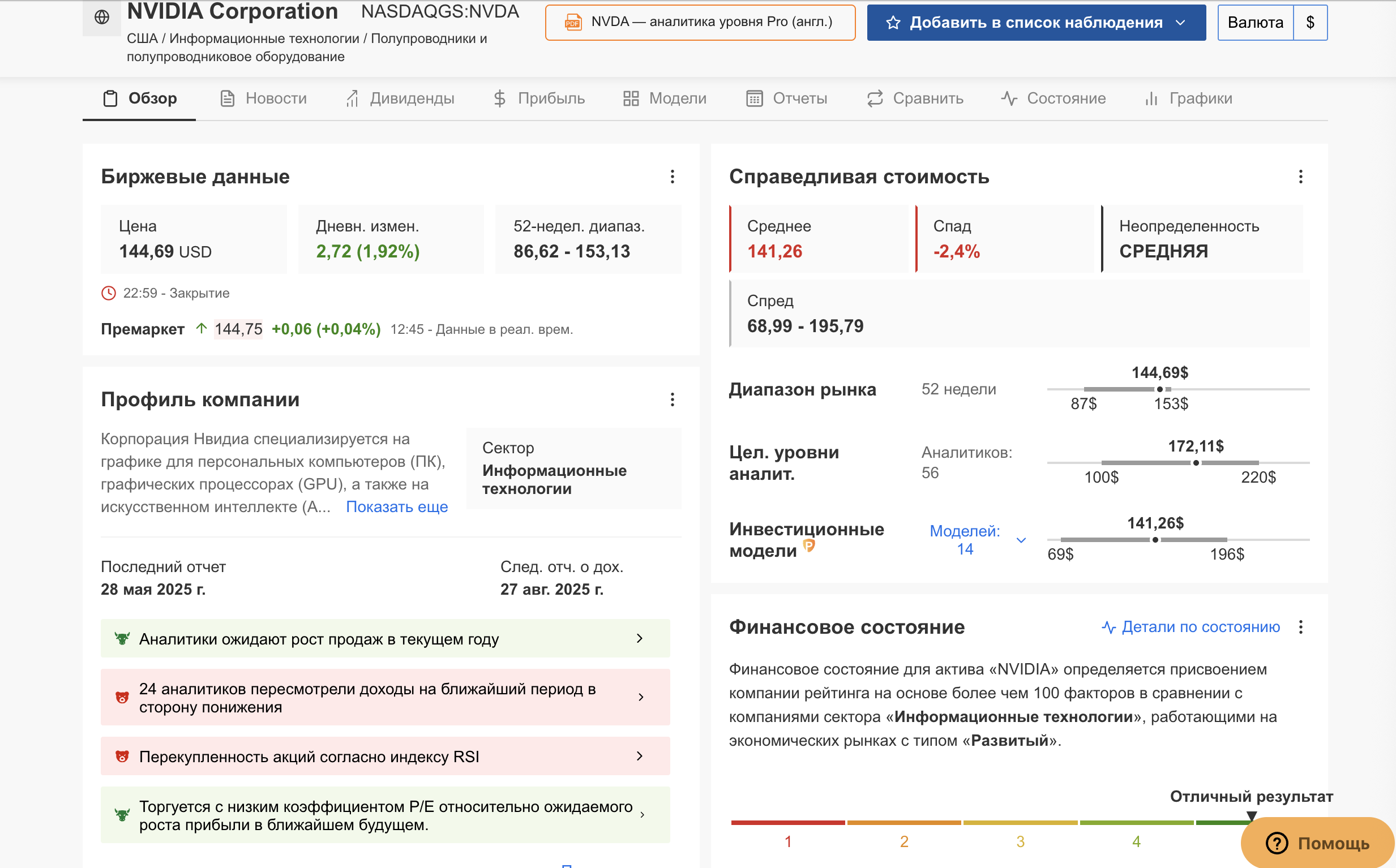
Task: Click the star icon in the watchlist button
Action: [x=892, y=23]
